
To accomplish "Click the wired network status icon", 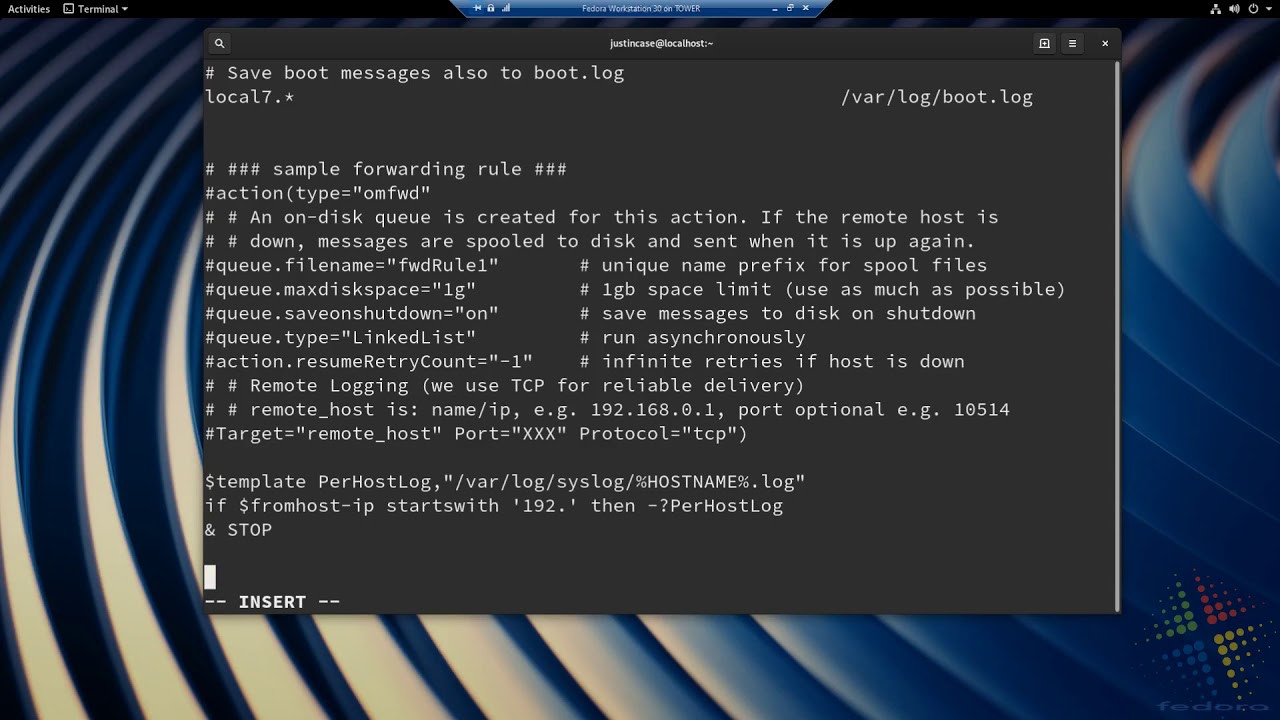I will click(x=1216, y=9).
